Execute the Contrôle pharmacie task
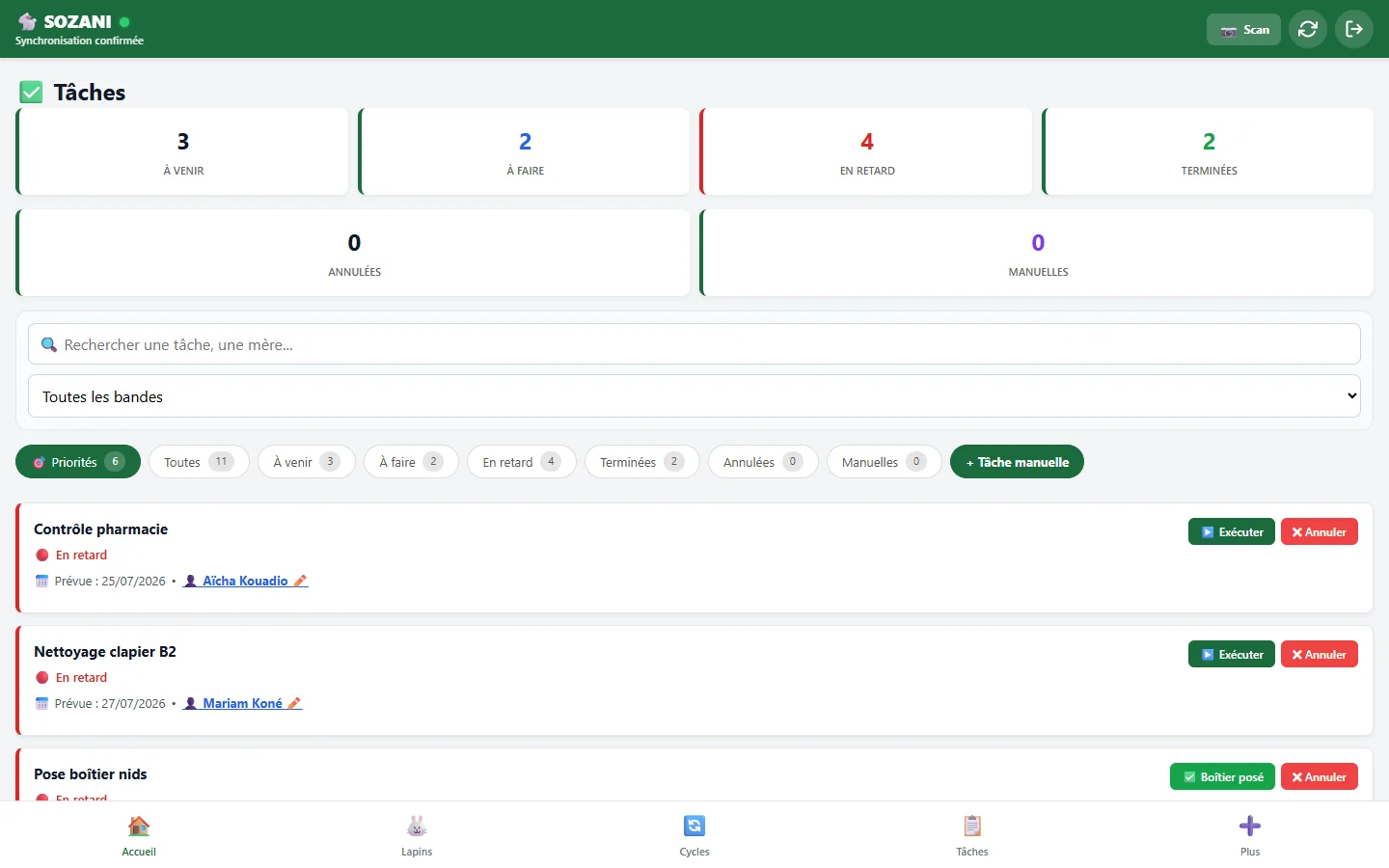 [1232, 531]
